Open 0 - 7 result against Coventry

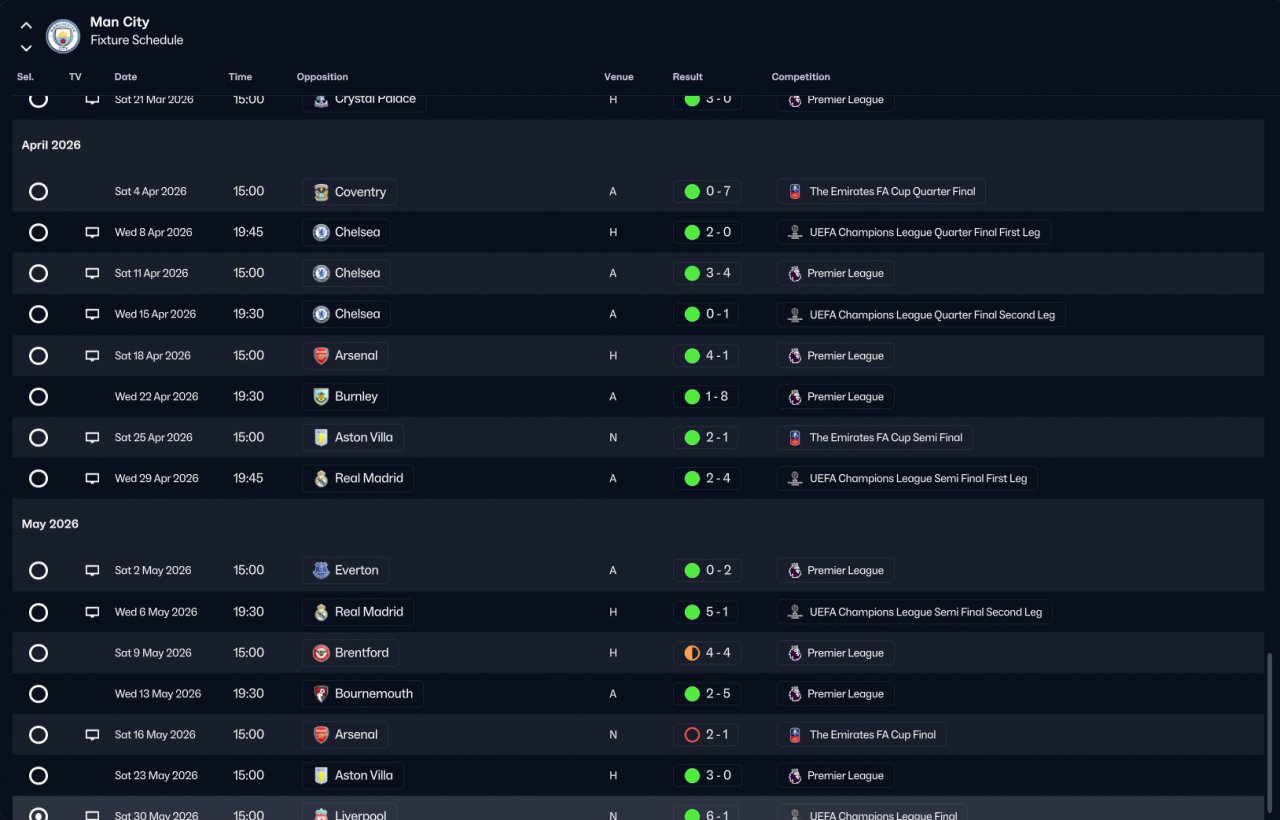pyautogui.click(x=707, y=191)
